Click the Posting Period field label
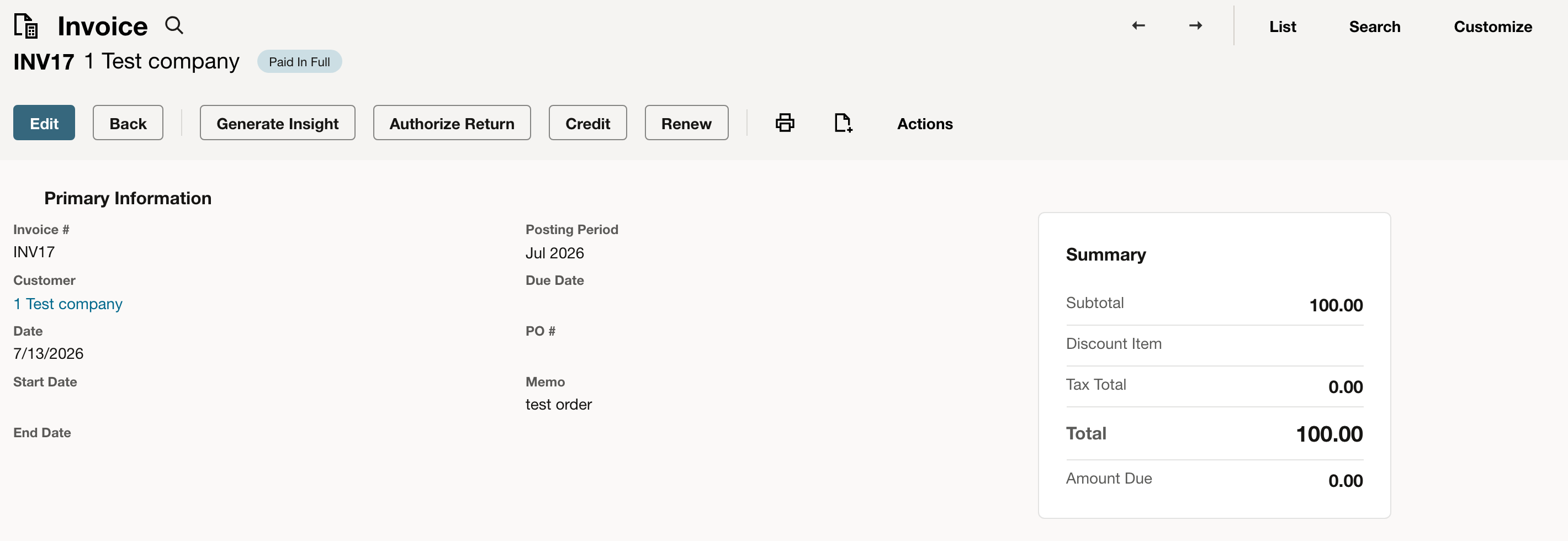The image size is (1568, 541). pos(571,230)
